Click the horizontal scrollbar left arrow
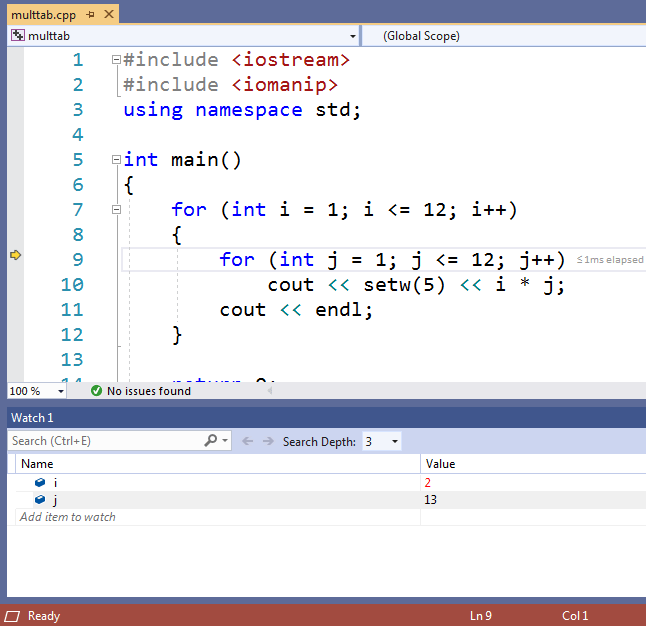The width and height of the screenshot is (646, 626). tap(270, 390)
